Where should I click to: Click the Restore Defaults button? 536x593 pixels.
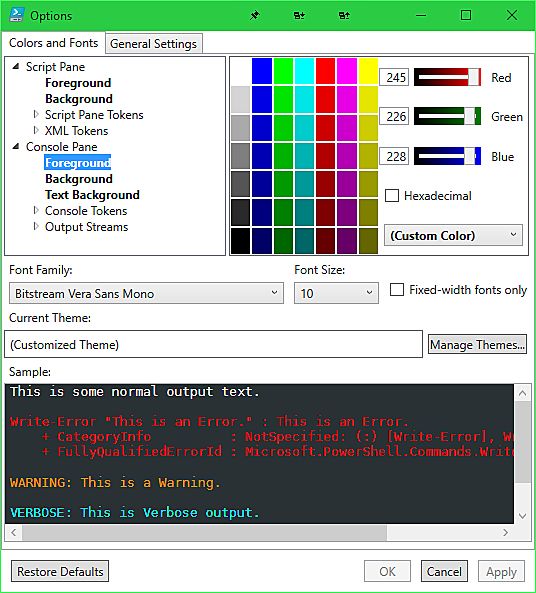pyautogui.click(x=60, y=571)
